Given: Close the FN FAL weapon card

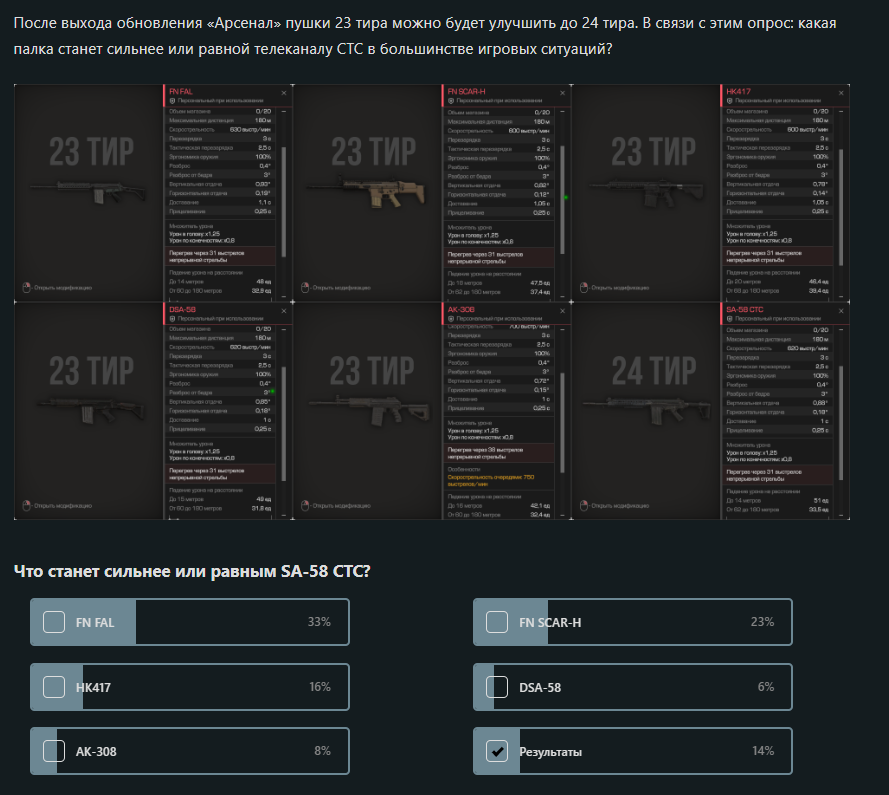Looking at the screenshot, I should (x=284, y=93).
